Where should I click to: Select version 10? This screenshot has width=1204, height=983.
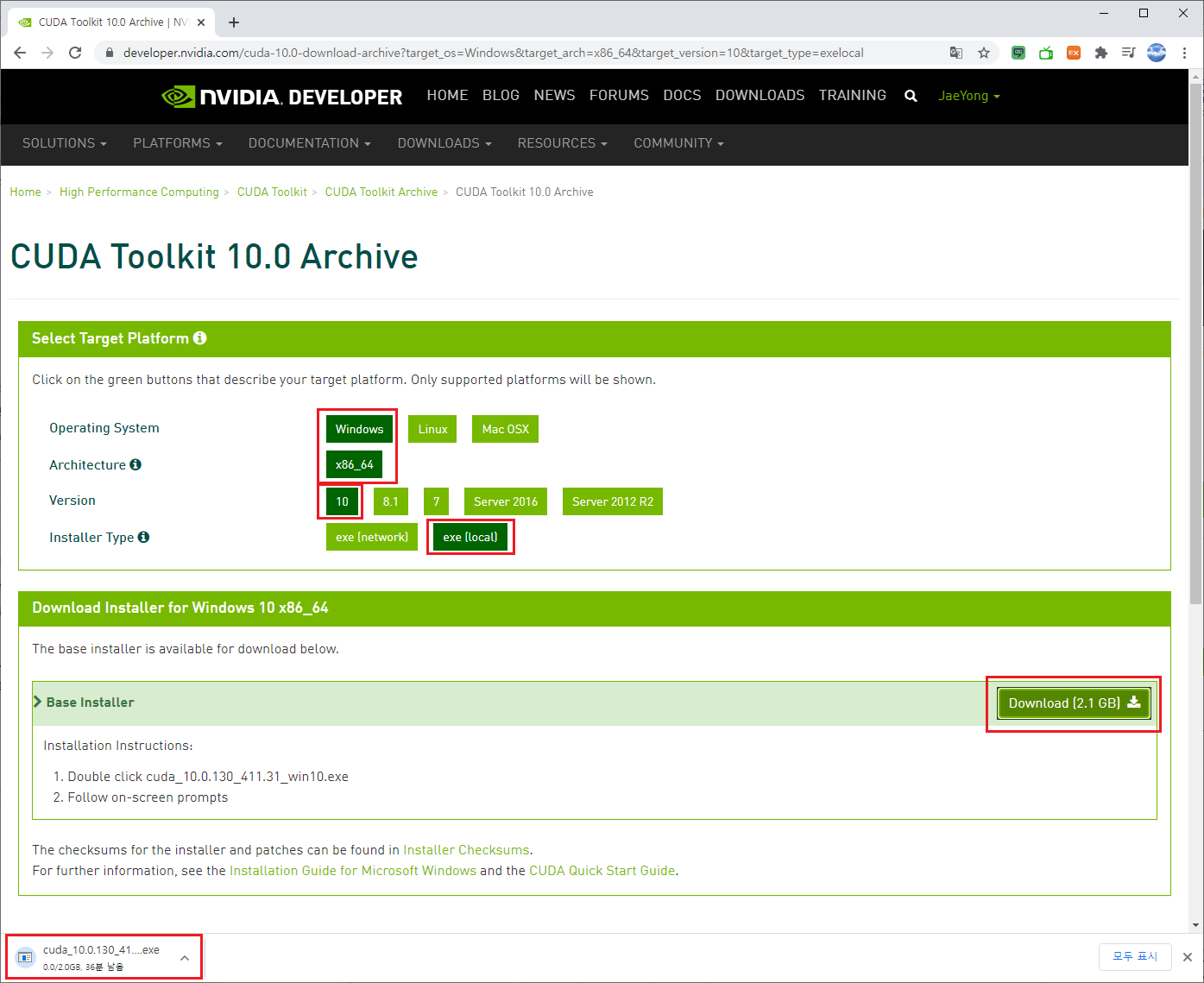click(x=342, y=501)
